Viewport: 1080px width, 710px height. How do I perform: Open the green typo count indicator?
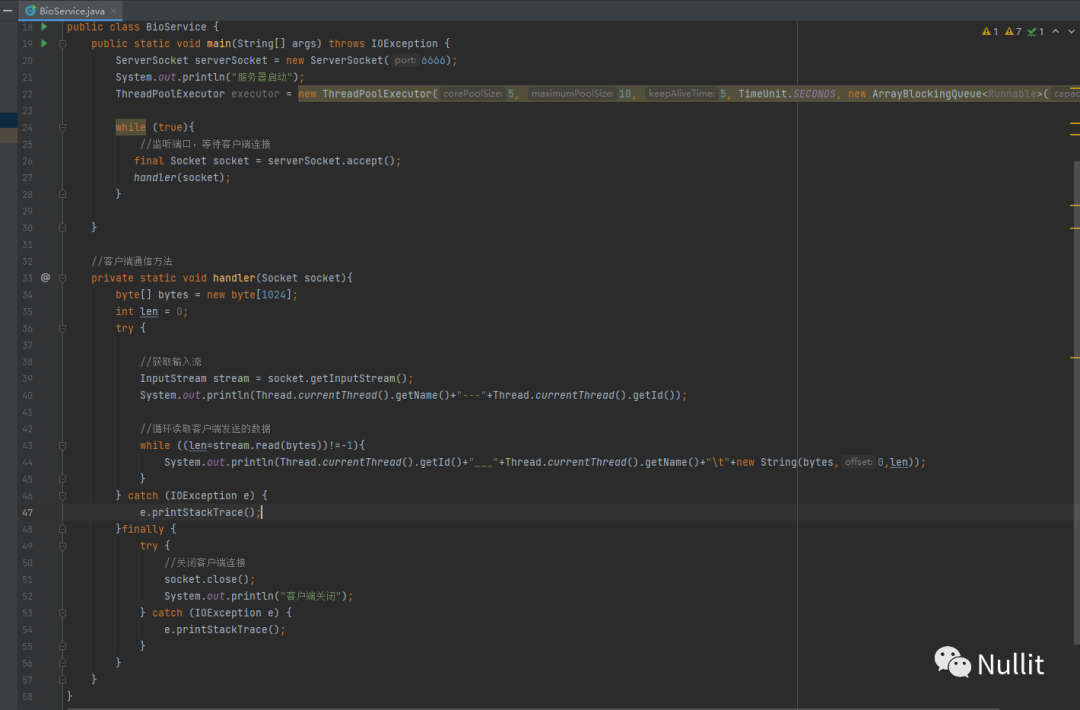pyautogui.click(x=1036, y=32)
